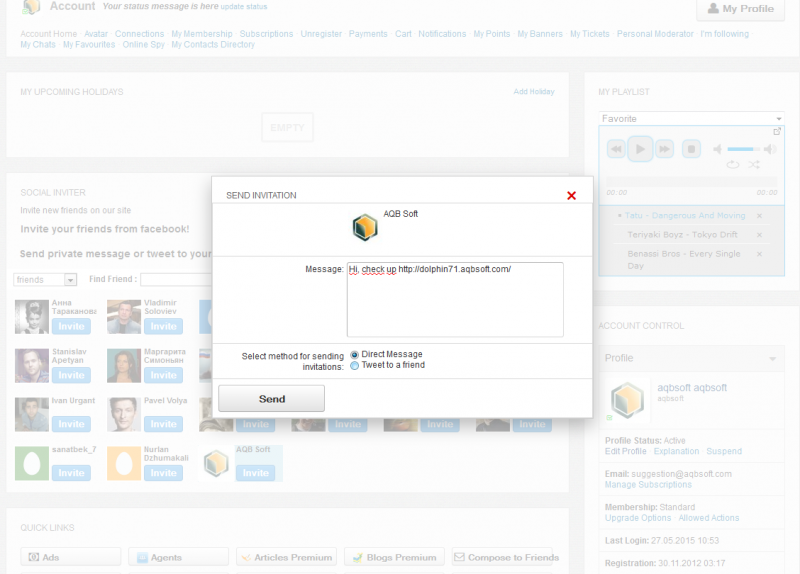Select Teriyaki Boyz - Tokyo Drift track
This screenshot has height=574, width=800.
[682, 235]
